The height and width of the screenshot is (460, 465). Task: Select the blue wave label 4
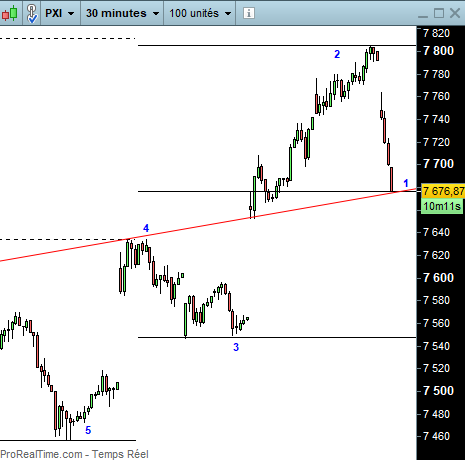pyautogui.click(x=146, y=228)
